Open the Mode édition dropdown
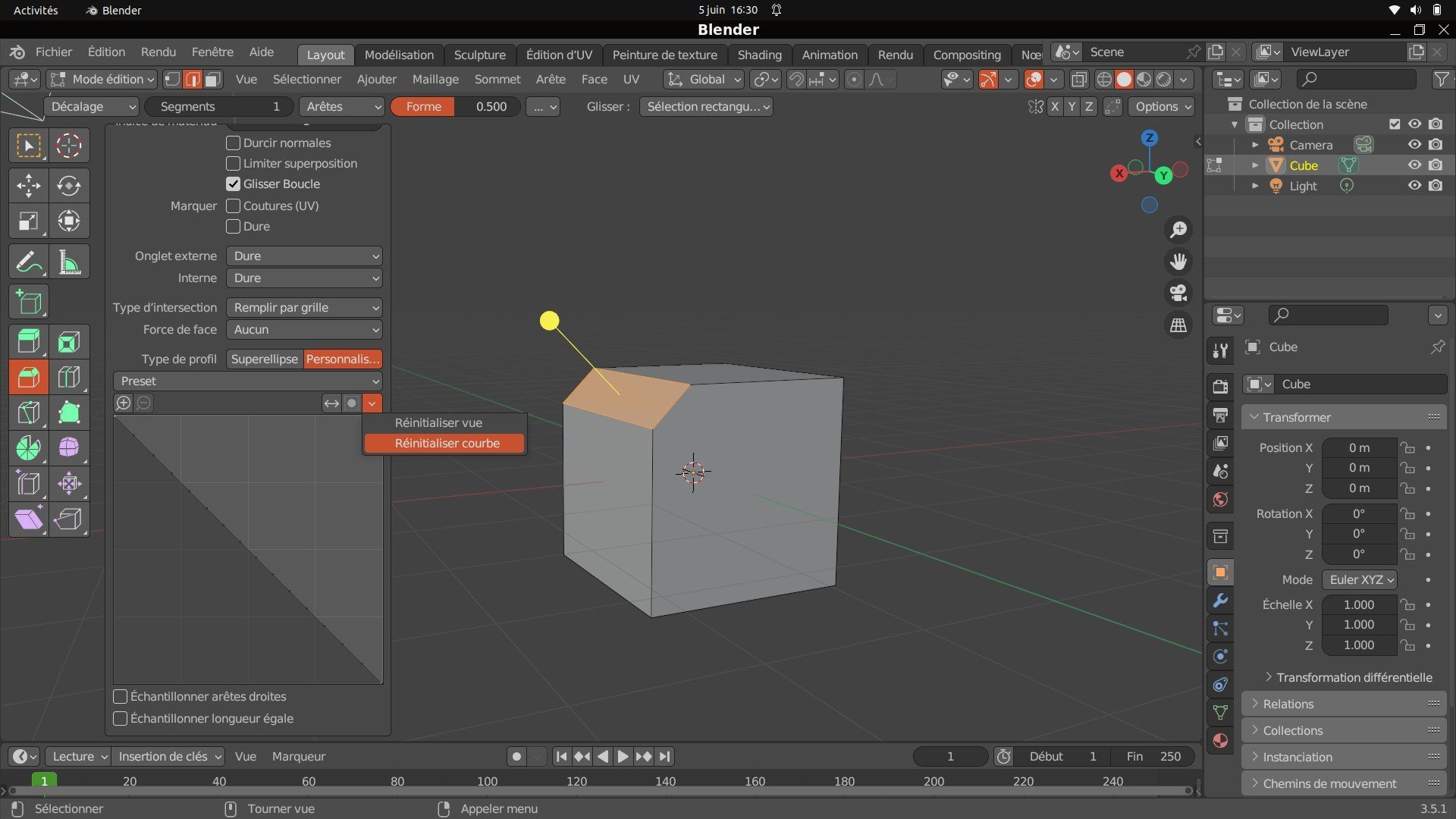The image size is (1456, 819). [x=102, y=80]
